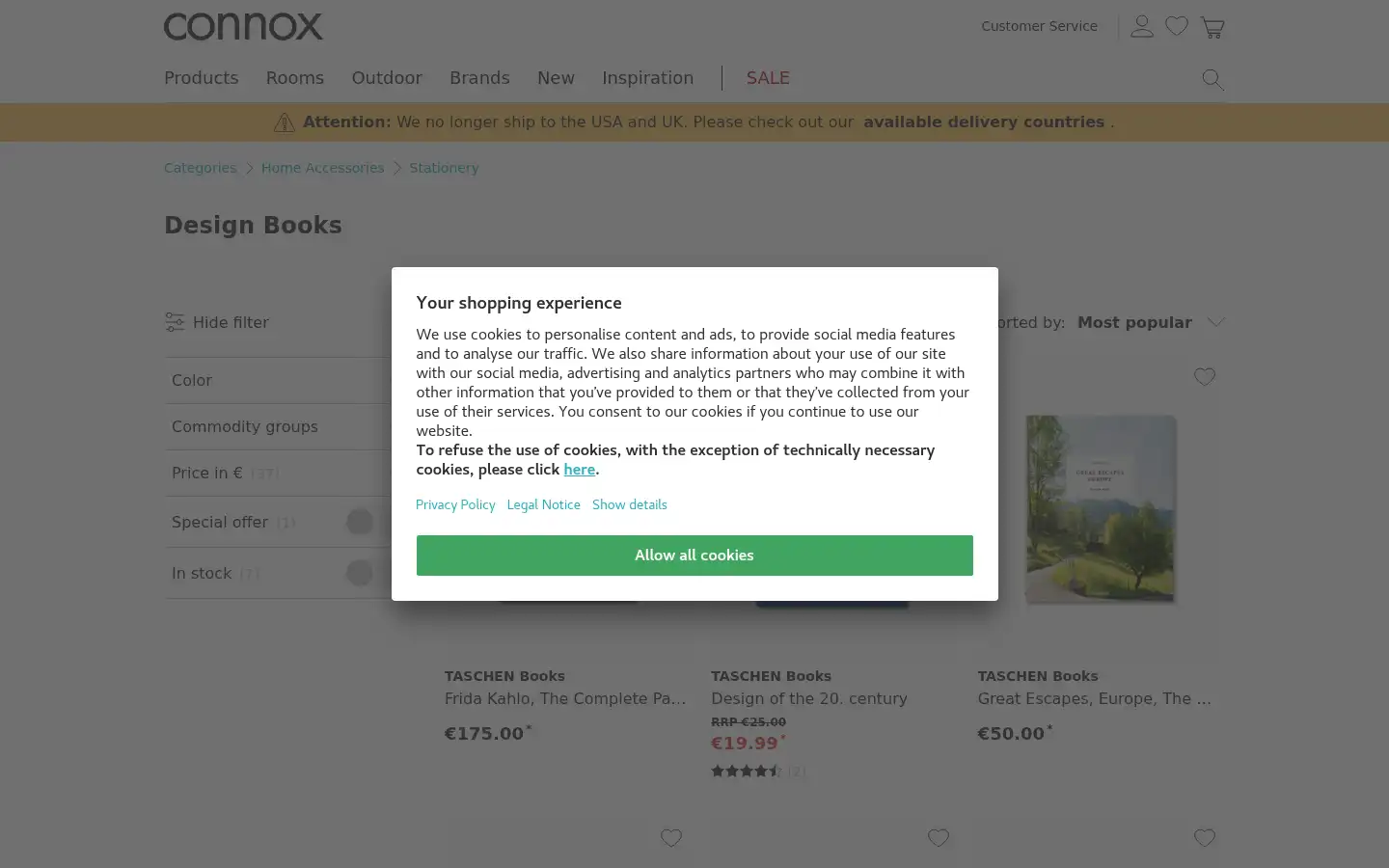This screenshot has width=1389, height=868.
Task: Click the €175.00 price
Action: (x=484, y=733)
